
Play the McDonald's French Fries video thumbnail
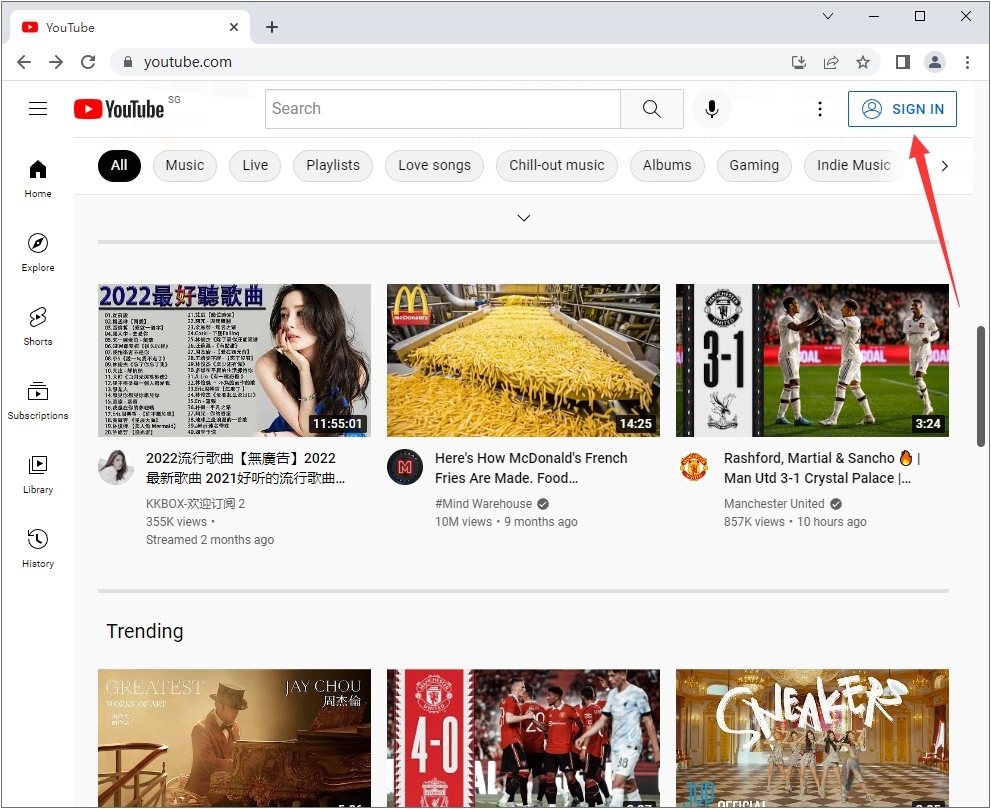pos(523,360)
